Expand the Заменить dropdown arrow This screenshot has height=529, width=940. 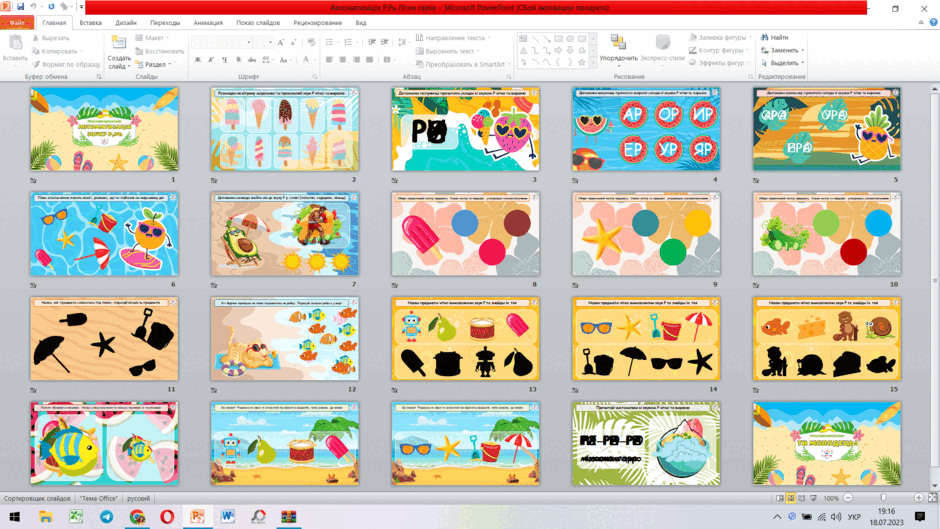pyautogui.click(x=803, y=50)
